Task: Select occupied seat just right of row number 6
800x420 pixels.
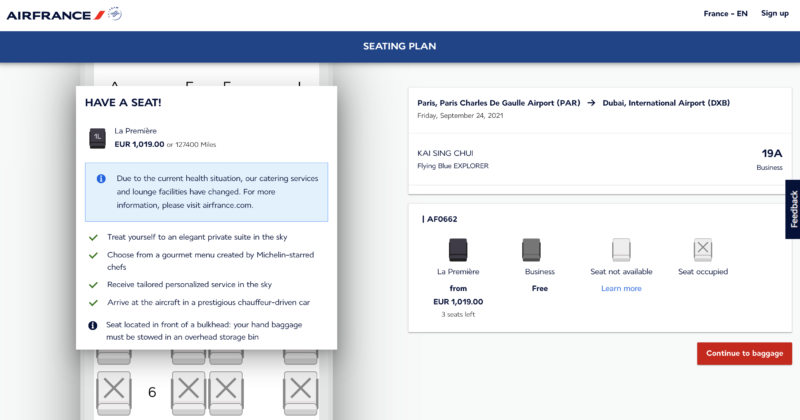Action: 188,393
